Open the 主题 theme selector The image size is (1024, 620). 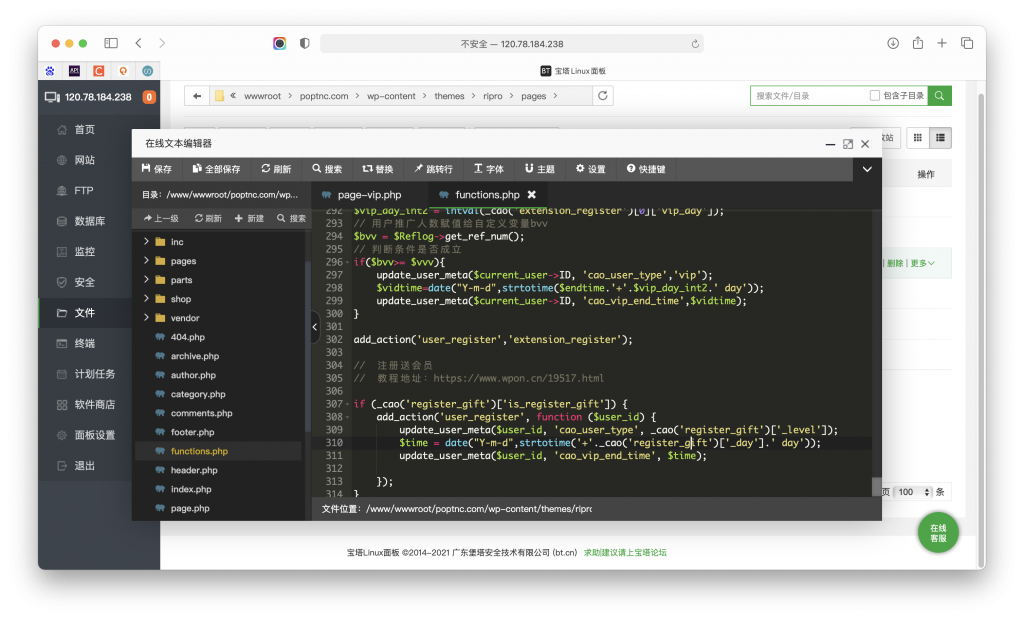[x=540, y=169]
